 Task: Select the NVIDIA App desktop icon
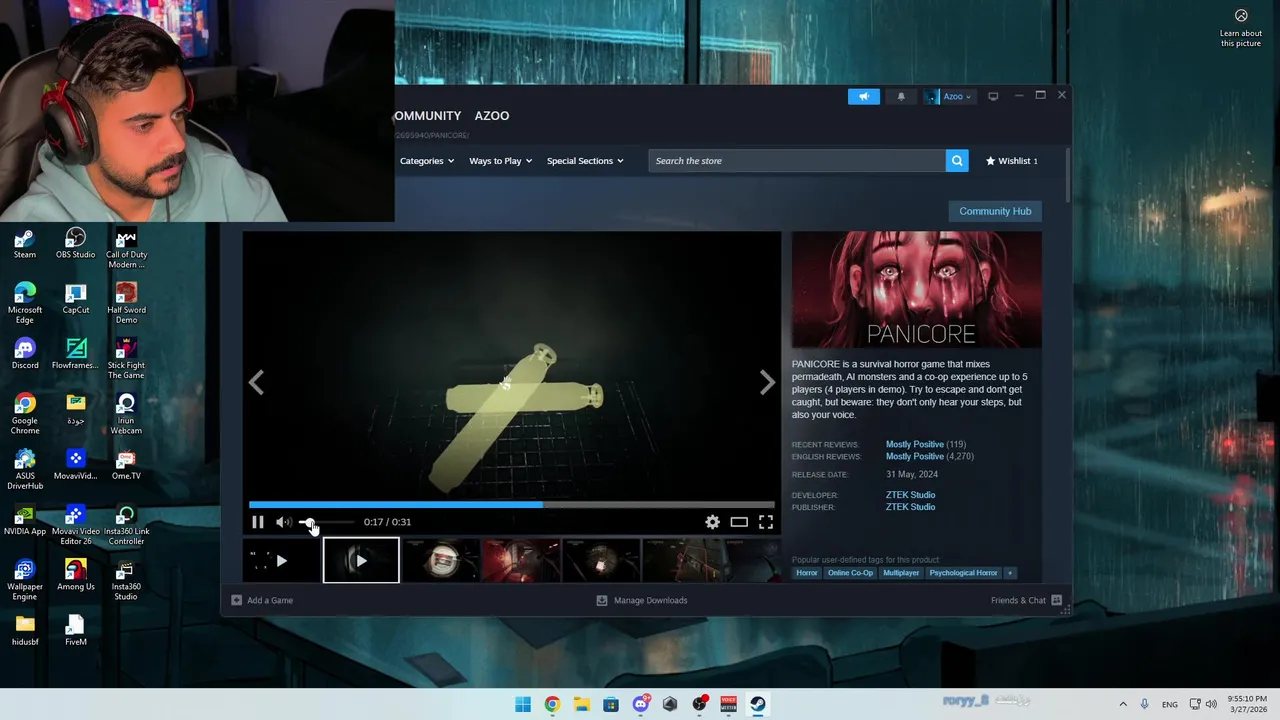click(x=25, y=520)
